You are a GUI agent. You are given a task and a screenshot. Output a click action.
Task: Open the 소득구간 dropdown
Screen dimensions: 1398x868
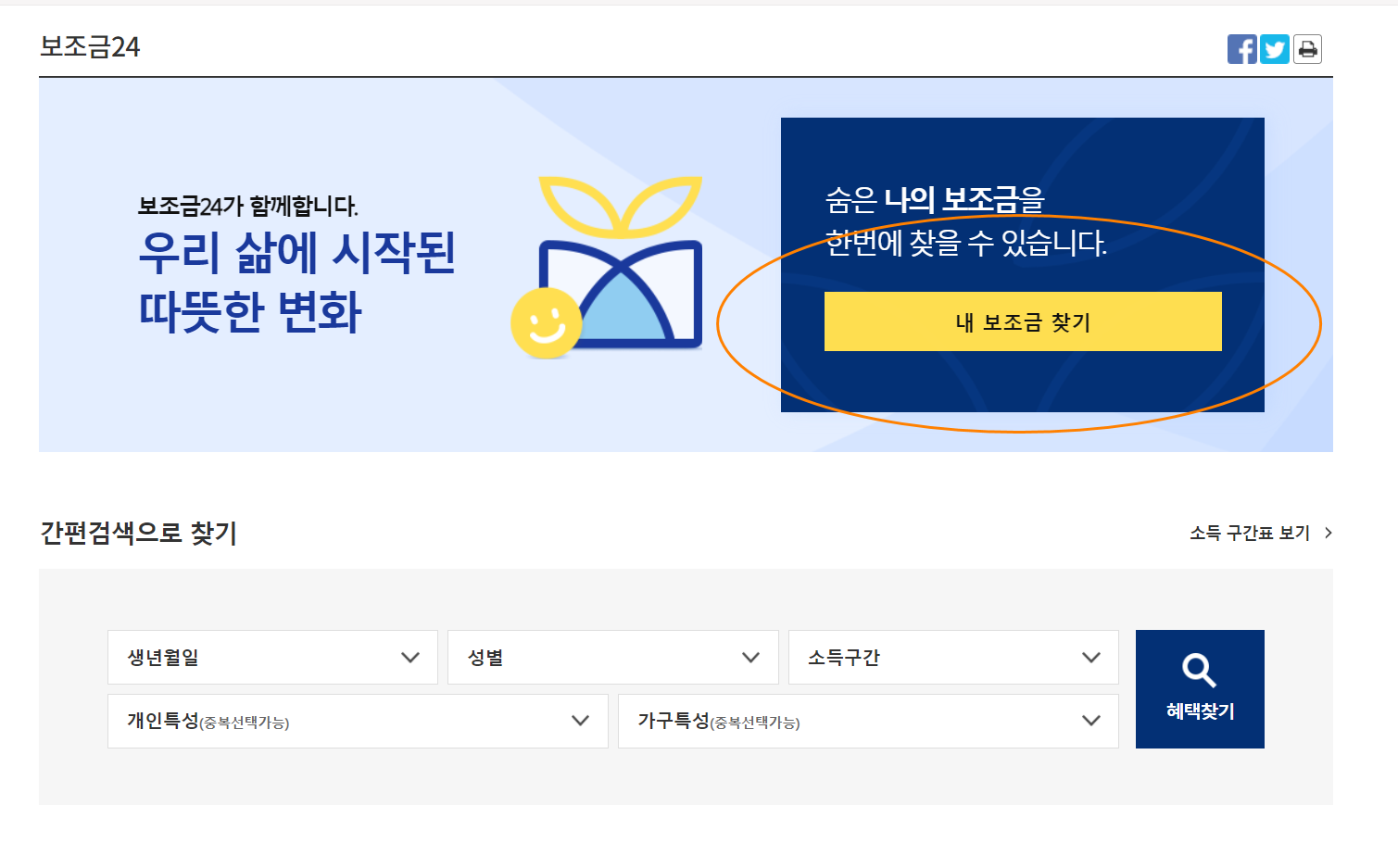953,658
